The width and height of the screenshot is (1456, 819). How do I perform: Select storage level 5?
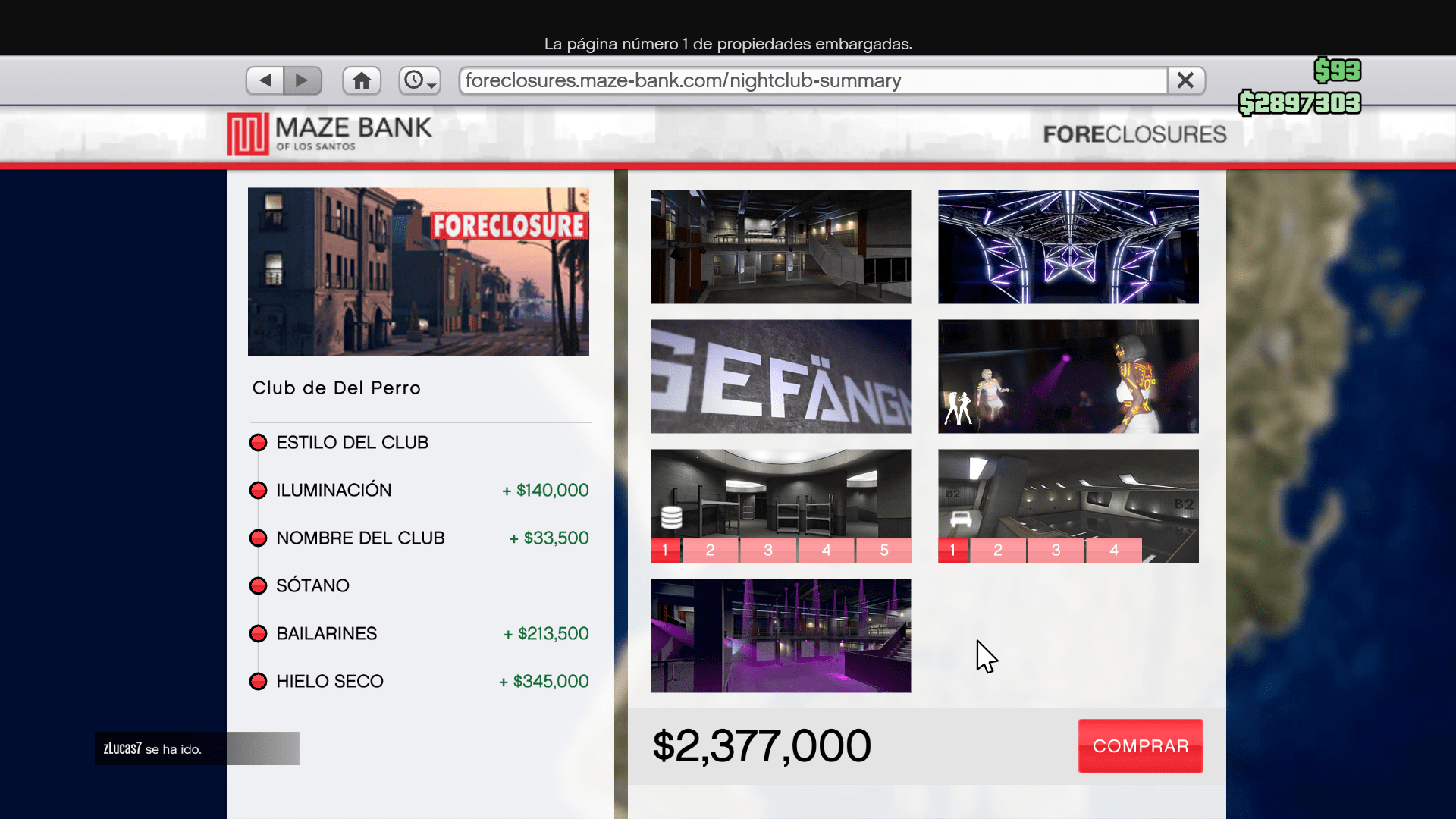pyautogui.click(x=884, y=551)
